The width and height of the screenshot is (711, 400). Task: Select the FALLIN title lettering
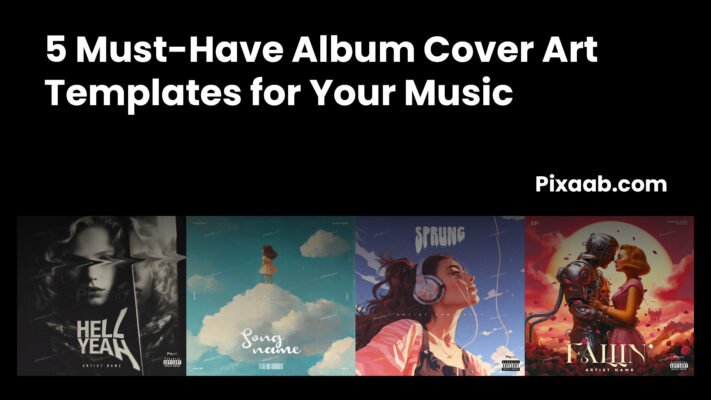click(607, 354)
